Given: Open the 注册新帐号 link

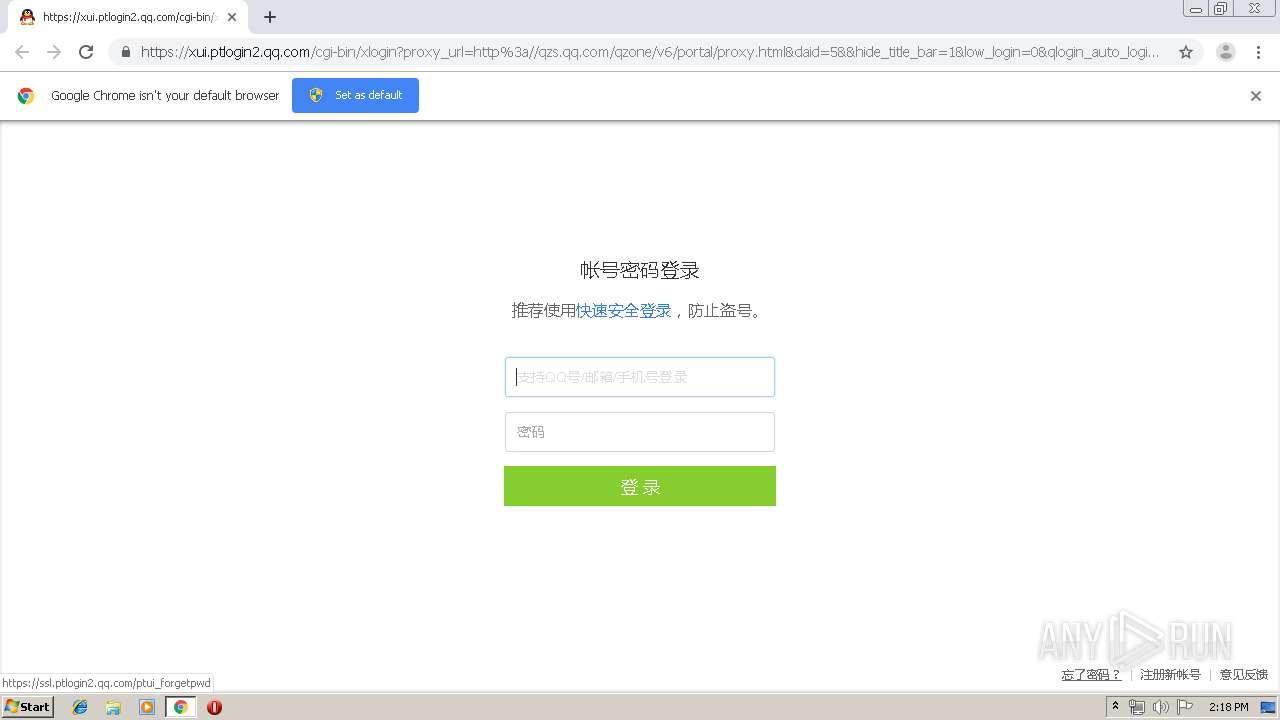Looking at the screenshot, I should (1170, 675).
